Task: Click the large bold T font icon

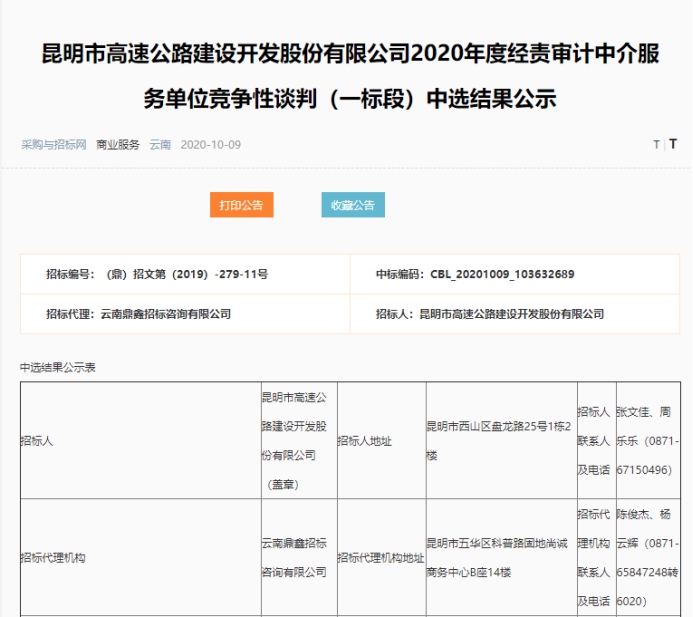Action: (x=673, y=144)
